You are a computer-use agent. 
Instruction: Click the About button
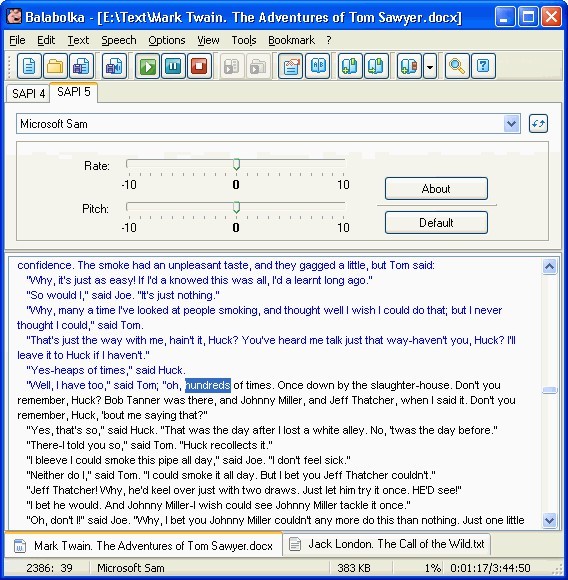pyautogui.click(x=436, y=189)
